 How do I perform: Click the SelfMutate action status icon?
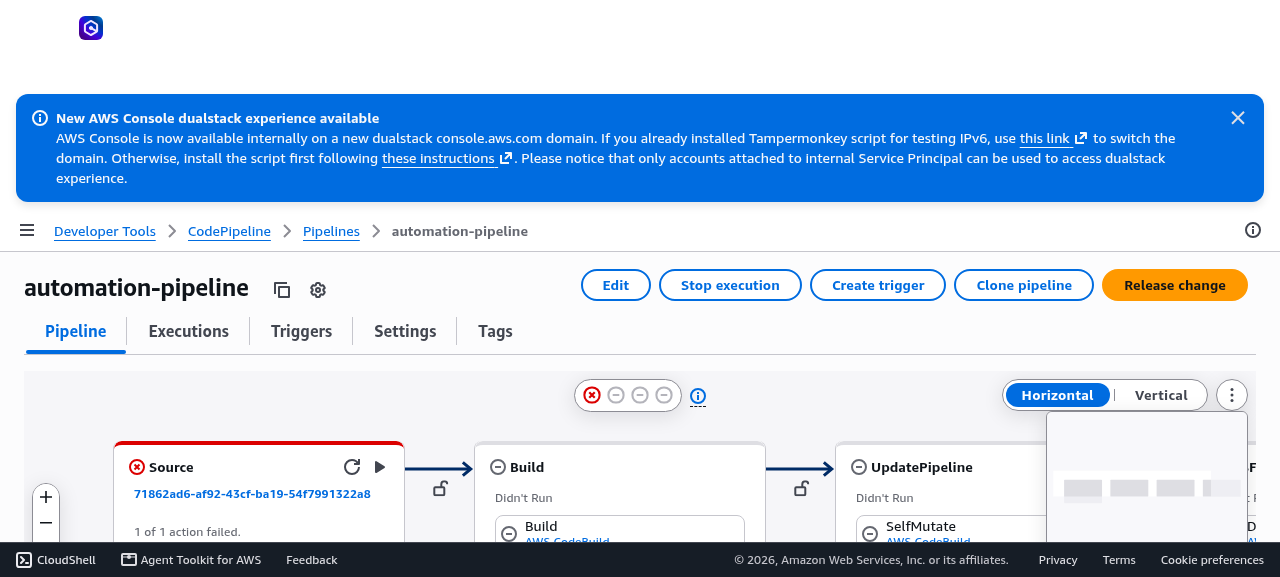(870, 534)
